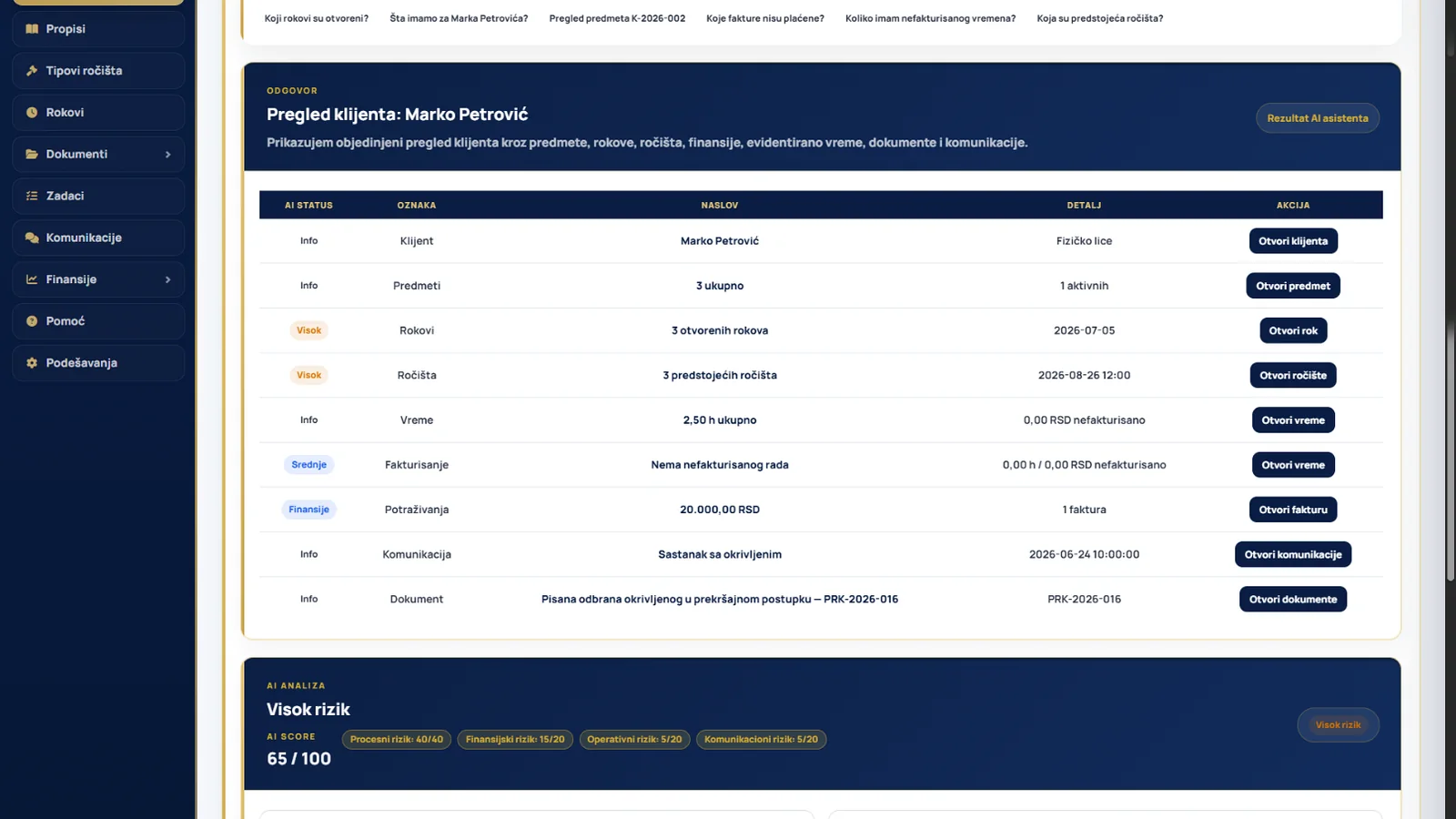Select suggestion 'Koja su predstojeća ročišta?'
The height and width of the screenshot is (819, 1456).
[1099, 18]
